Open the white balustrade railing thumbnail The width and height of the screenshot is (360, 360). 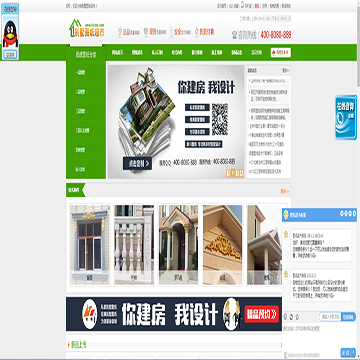[134, 245]
